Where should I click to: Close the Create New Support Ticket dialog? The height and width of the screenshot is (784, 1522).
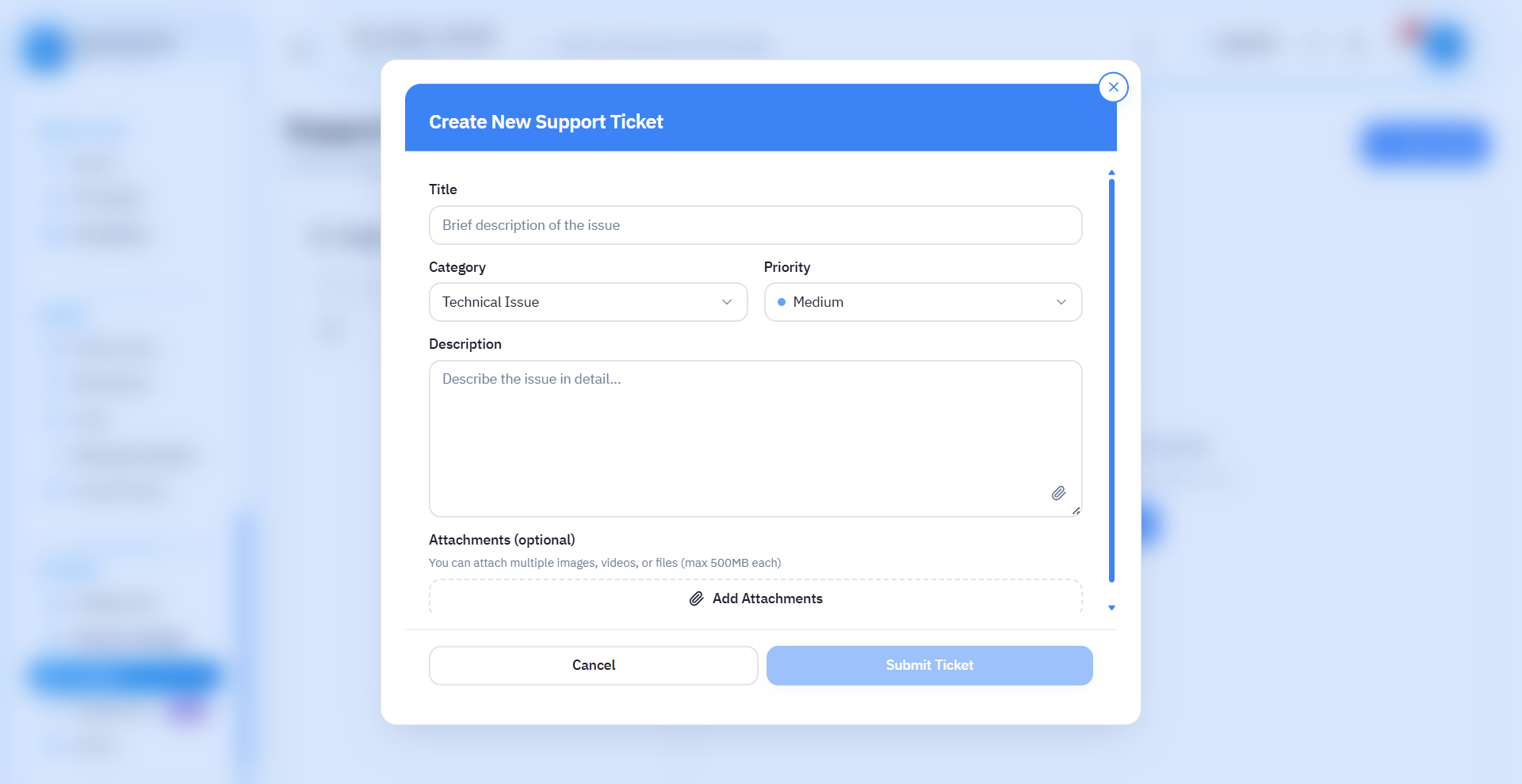[x=1113, y=87]
